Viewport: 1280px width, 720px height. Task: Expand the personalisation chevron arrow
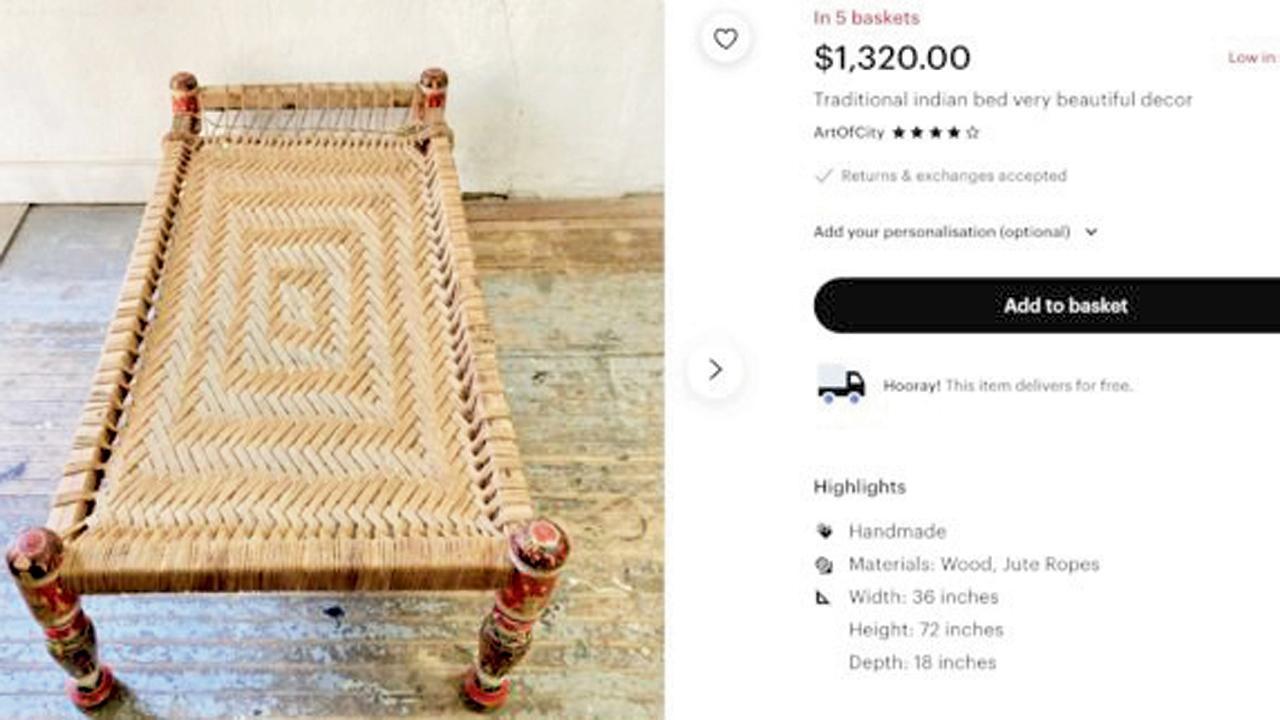pyautogui.click(x=1091, y=232)
